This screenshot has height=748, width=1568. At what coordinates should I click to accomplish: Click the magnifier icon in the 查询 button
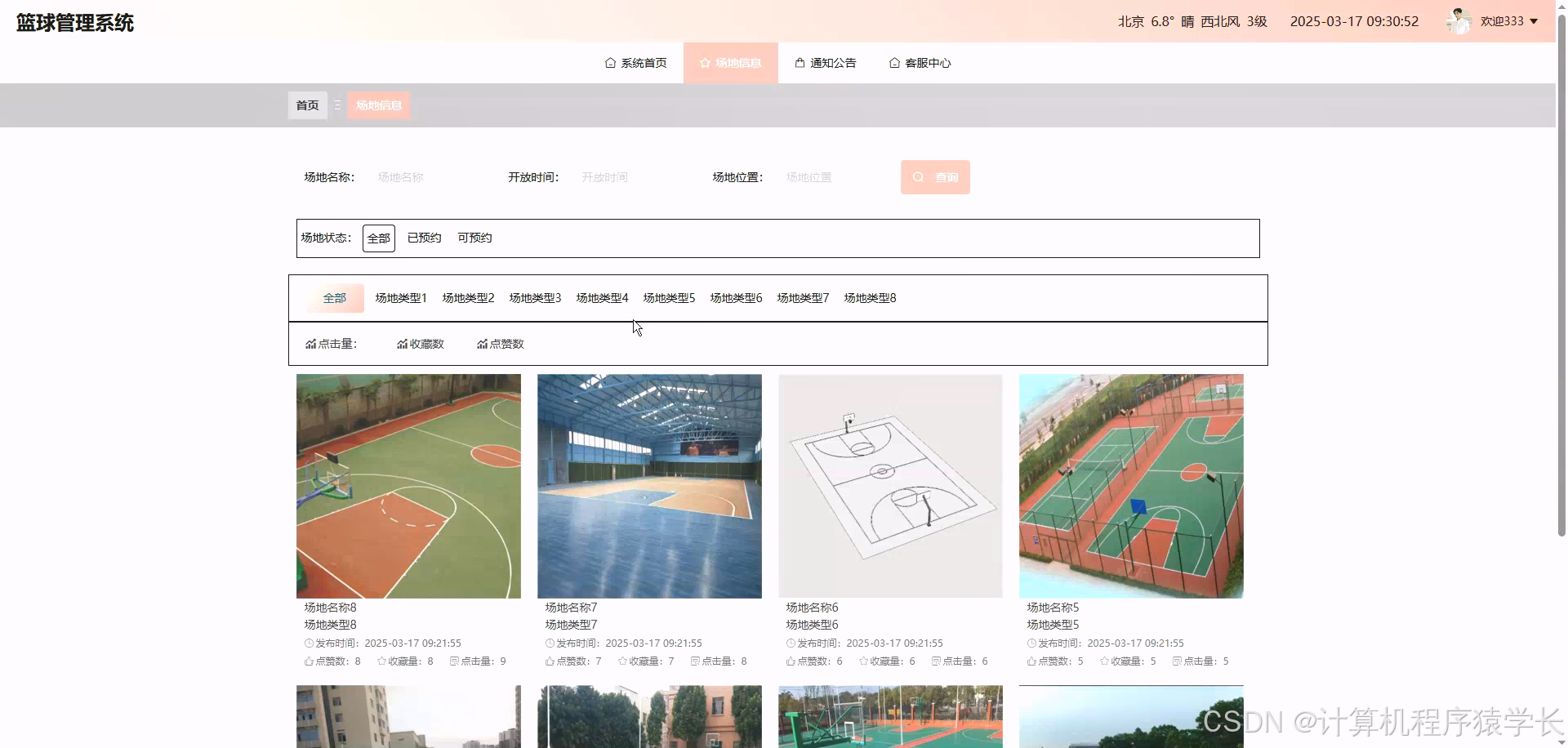click(x=920, y=176)
